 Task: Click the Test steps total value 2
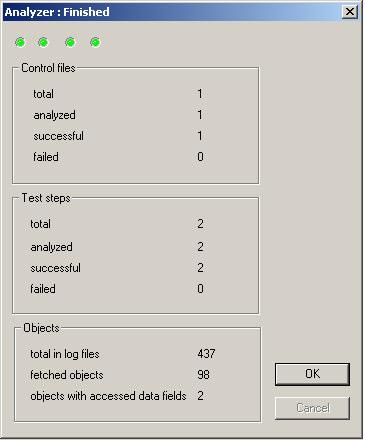200,224
